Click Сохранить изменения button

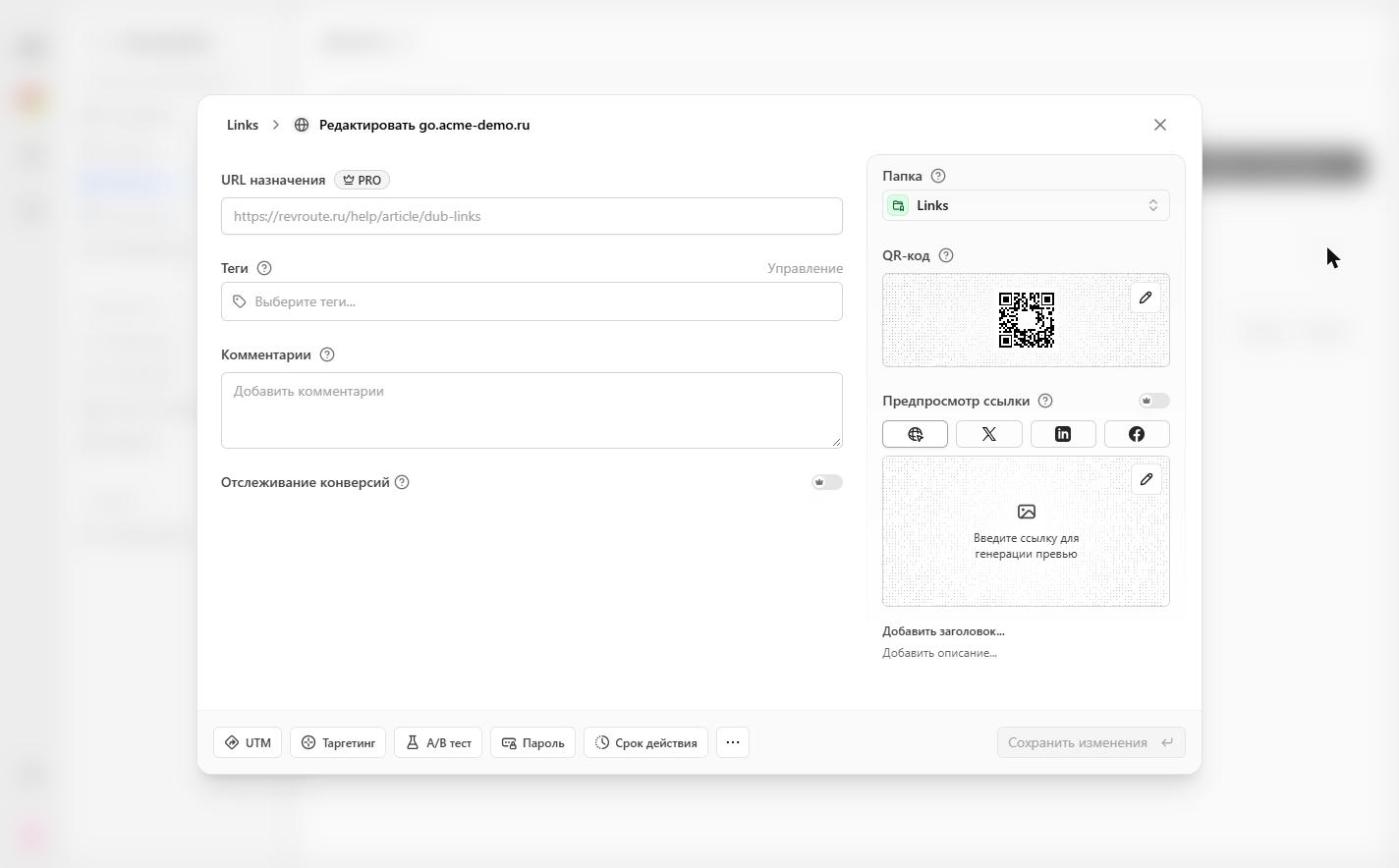pos(1091,743)
